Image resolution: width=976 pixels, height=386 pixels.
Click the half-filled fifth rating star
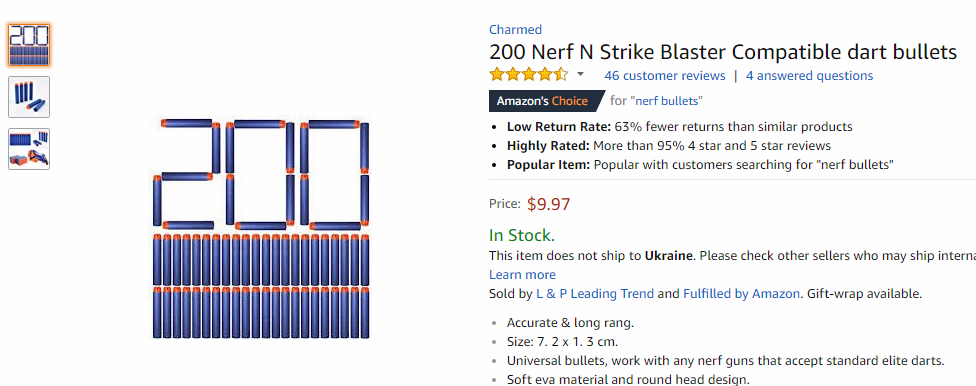[x=561, y=75]
